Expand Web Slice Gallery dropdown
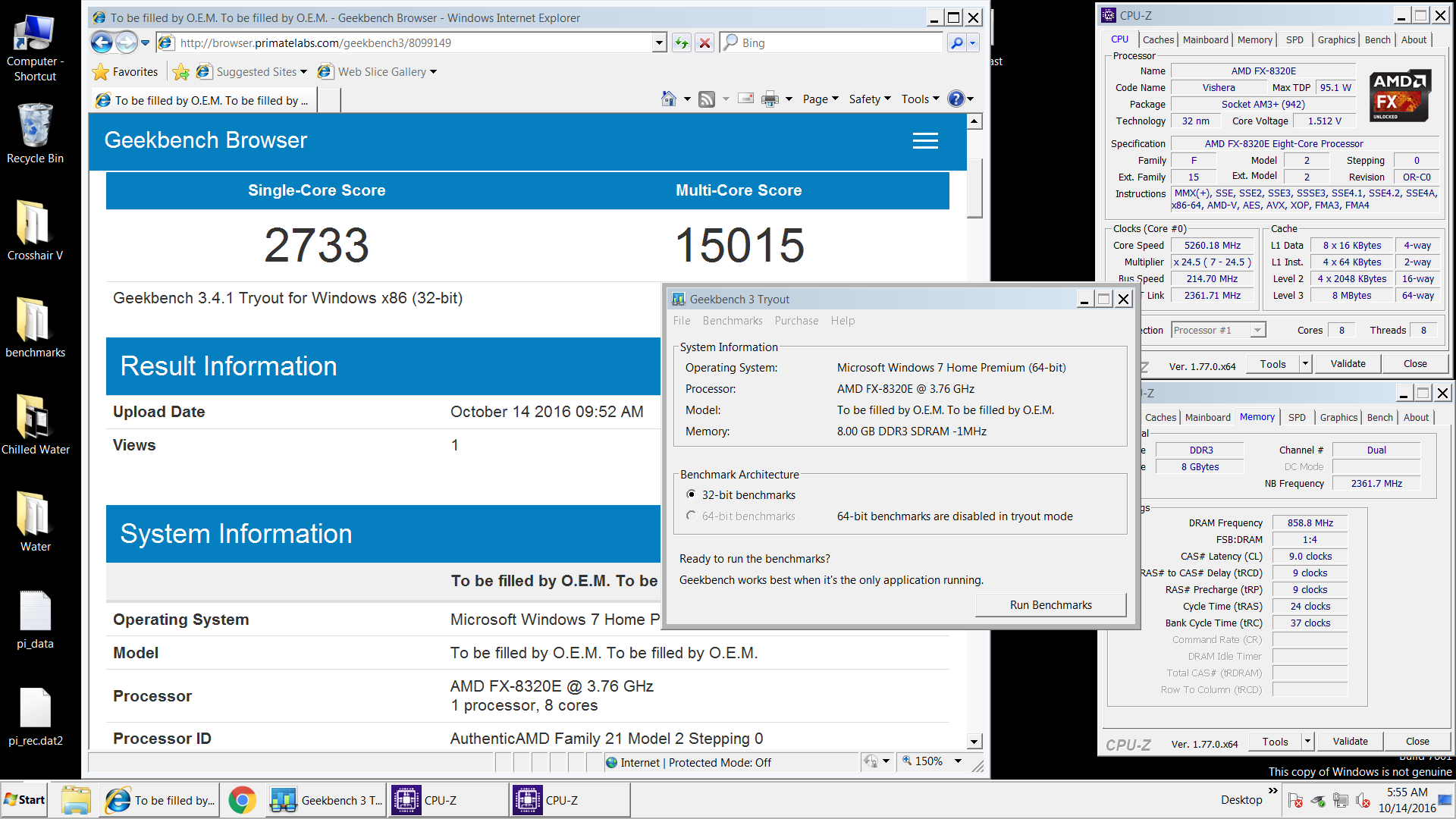This screenshot has height=819, width=1456. click(433, 72)
